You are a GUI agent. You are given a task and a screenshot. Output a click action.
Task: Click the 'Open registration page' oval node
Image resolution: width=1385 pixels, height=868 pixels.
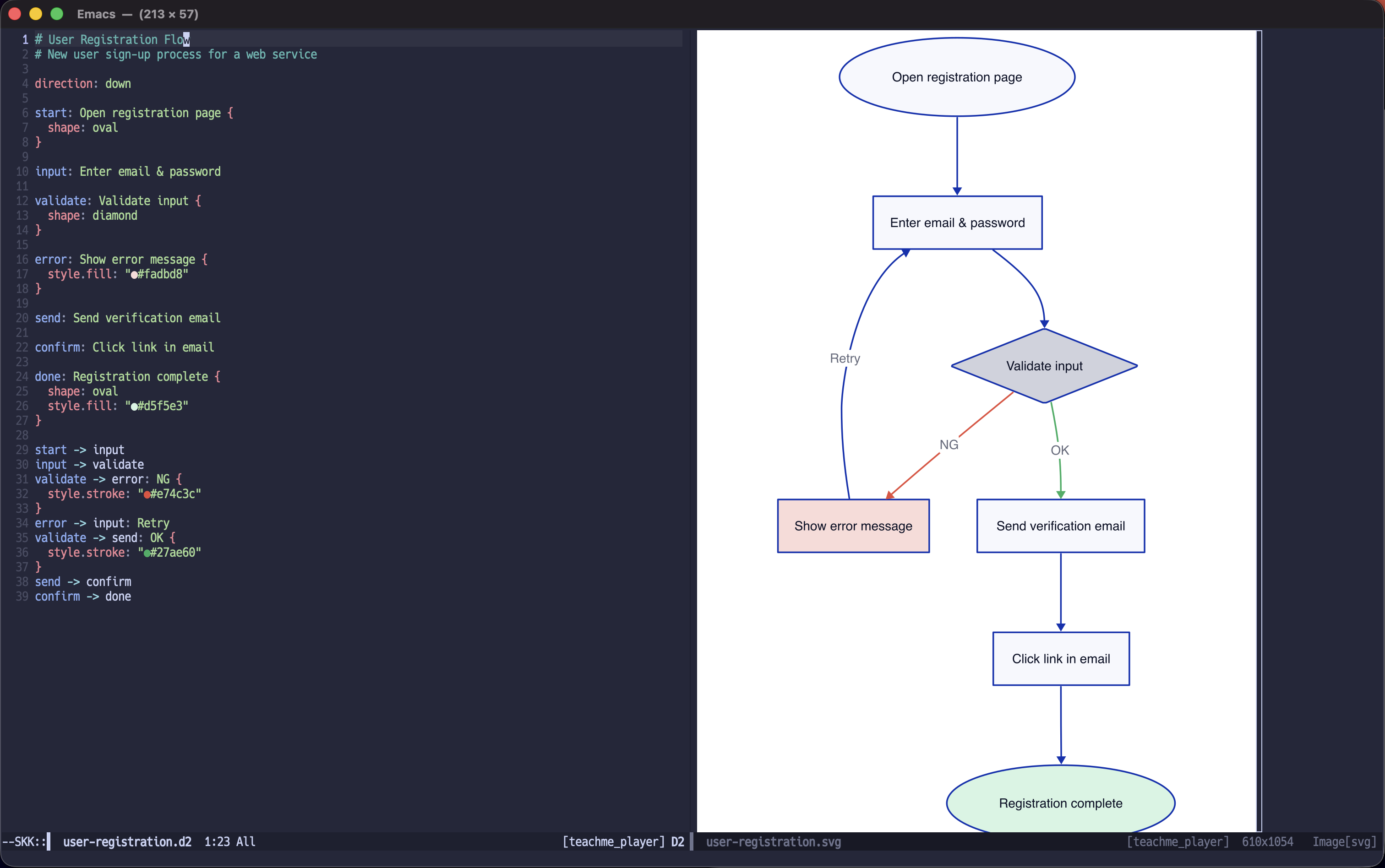(x=957, y=77)
